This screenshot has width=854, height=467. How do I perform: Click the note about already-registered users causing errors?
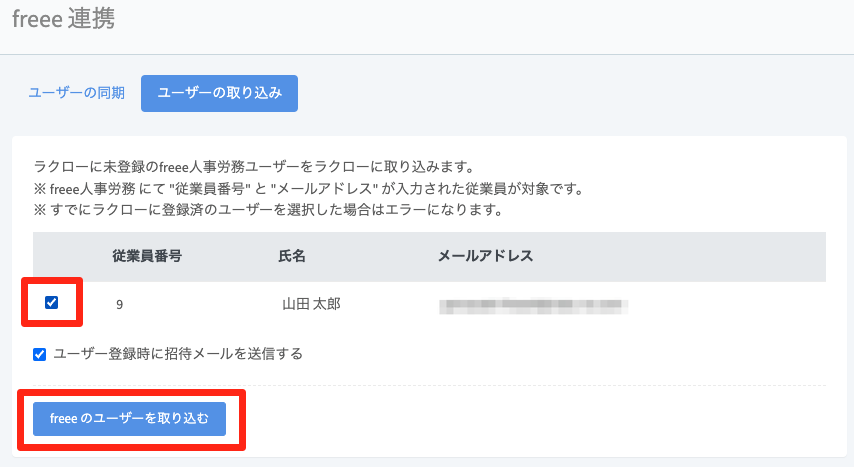268,210
